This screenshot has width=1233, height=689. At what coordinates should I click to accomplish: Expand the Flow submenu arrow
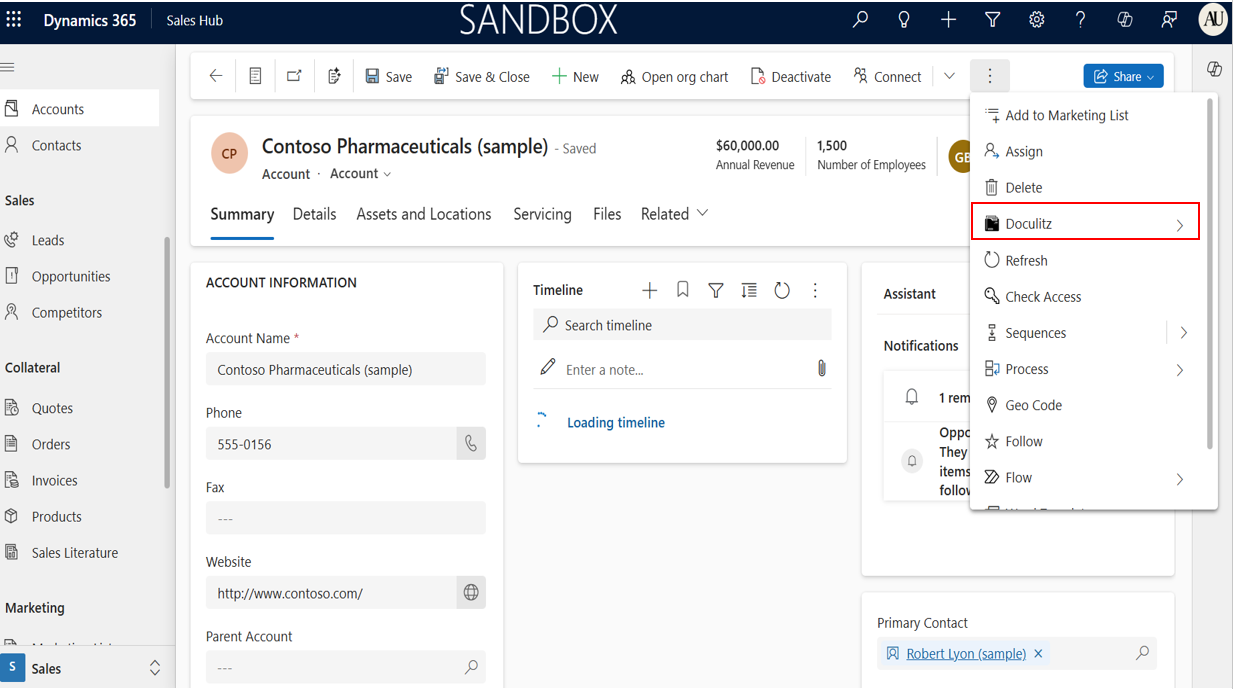1180,479
